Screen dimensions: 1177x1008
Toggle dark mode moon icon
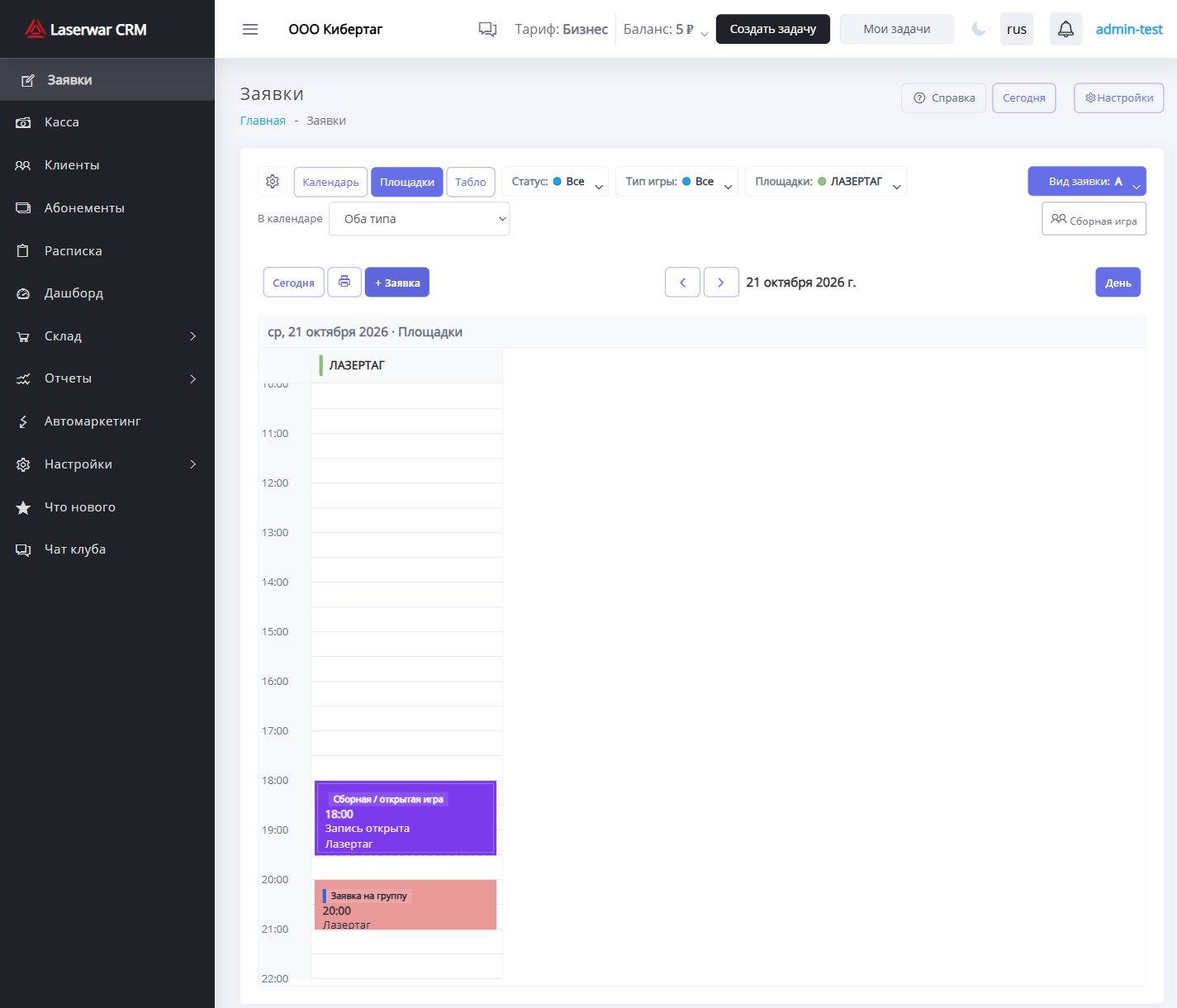979,29
